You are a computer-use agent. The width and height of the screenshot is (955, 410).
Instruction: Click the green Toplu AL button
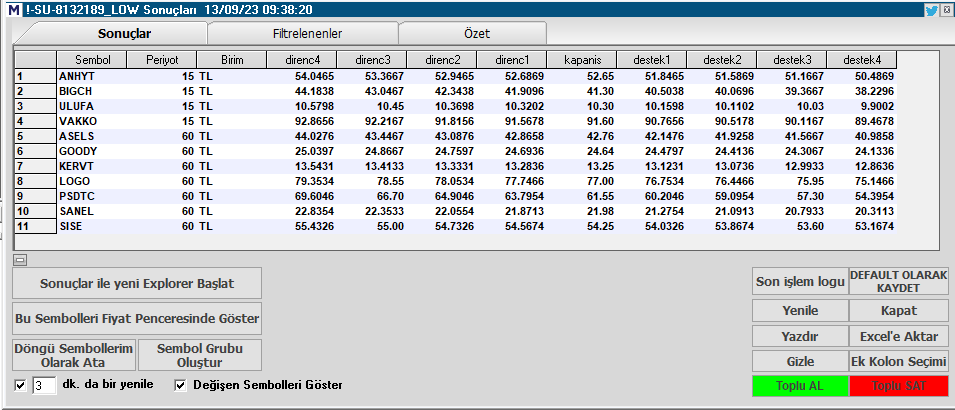coord(800,386)
